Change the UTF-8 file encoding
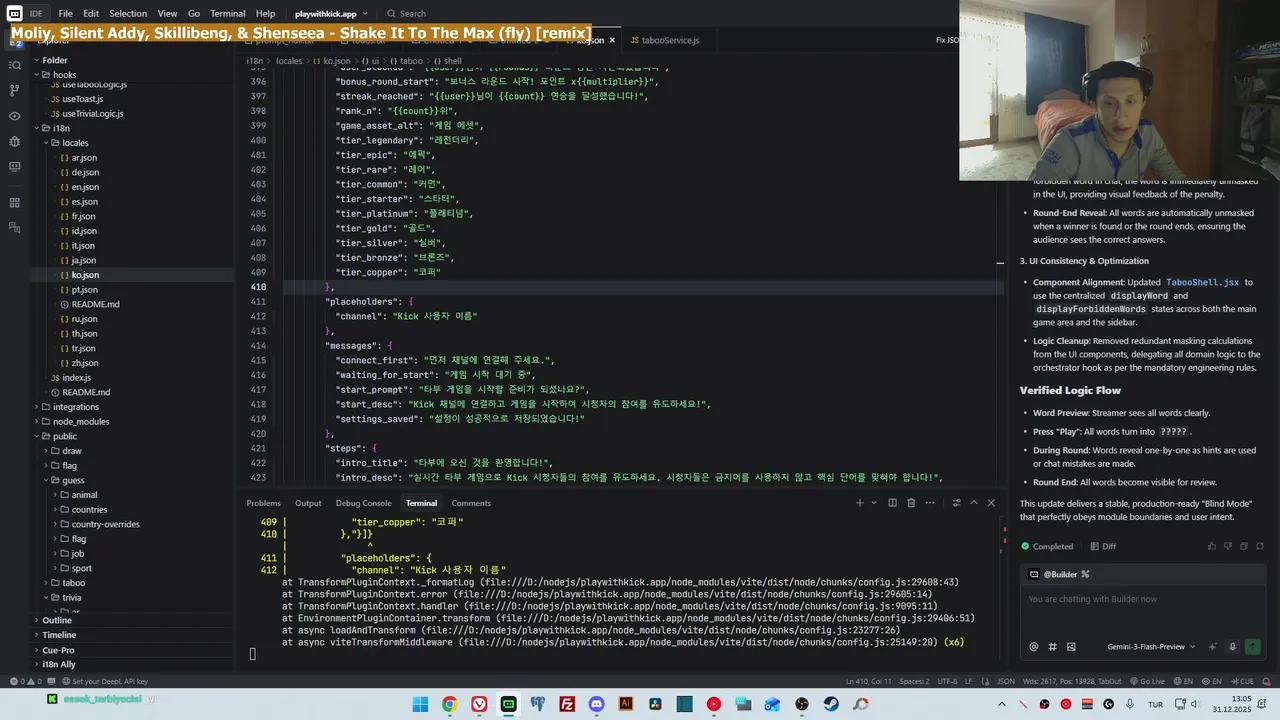Screen dimensions: 1280x720 tap(947, 681)
